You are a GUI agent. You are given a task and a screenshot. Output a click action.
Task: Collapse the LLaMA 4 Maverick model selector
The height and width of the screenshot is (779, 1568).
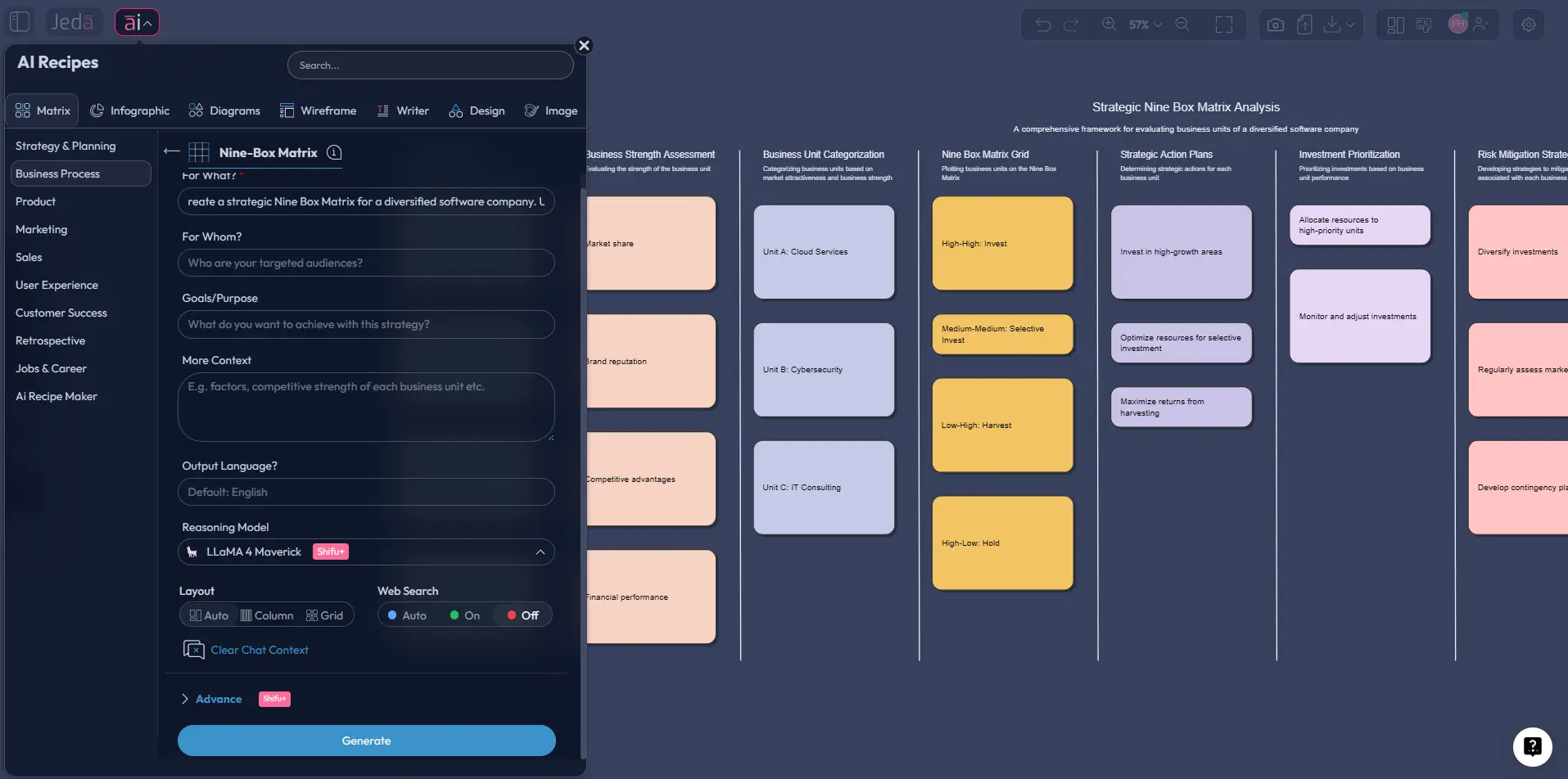(x=540, y=552)
